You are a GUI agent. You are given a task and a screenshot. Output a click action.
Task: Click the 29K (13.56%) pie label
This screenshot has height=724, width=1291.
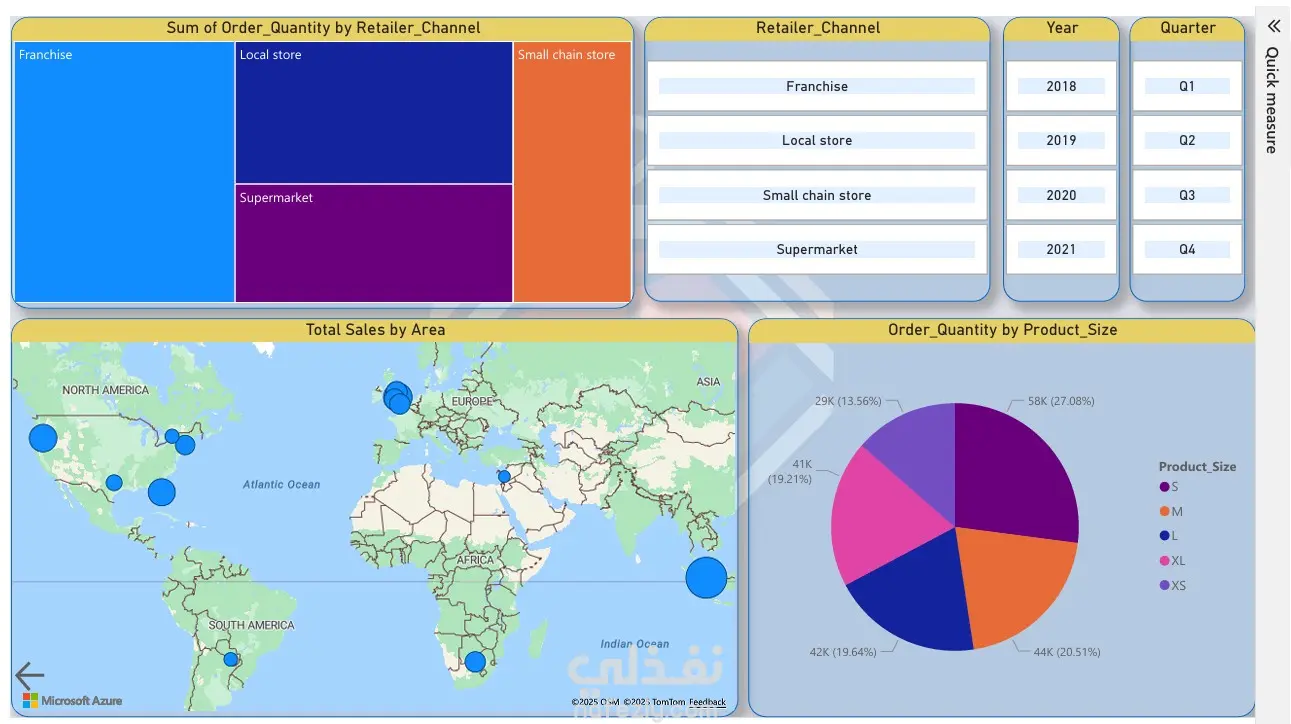pos(848,401)
